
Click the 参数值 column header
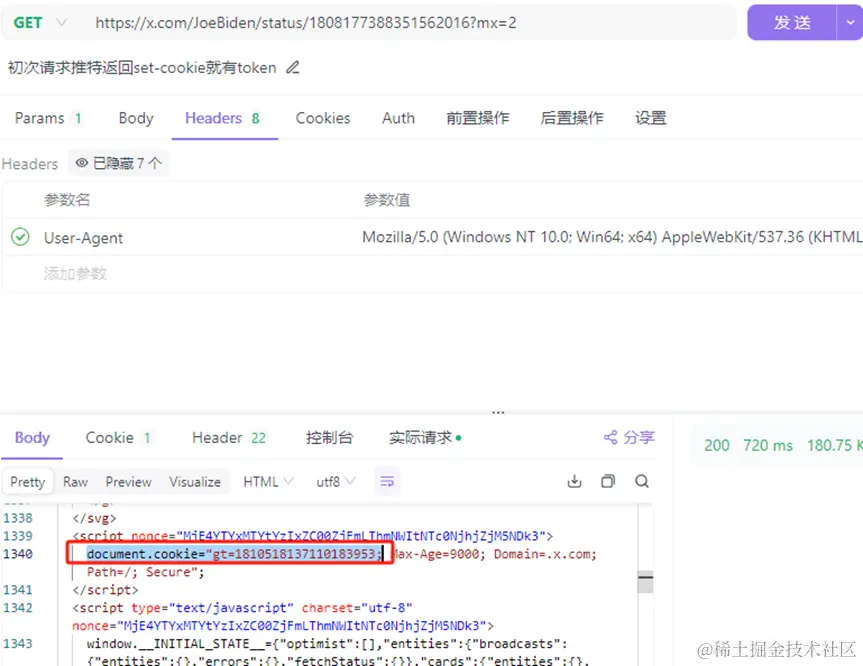pyautogui.click(x=386, y=200)
